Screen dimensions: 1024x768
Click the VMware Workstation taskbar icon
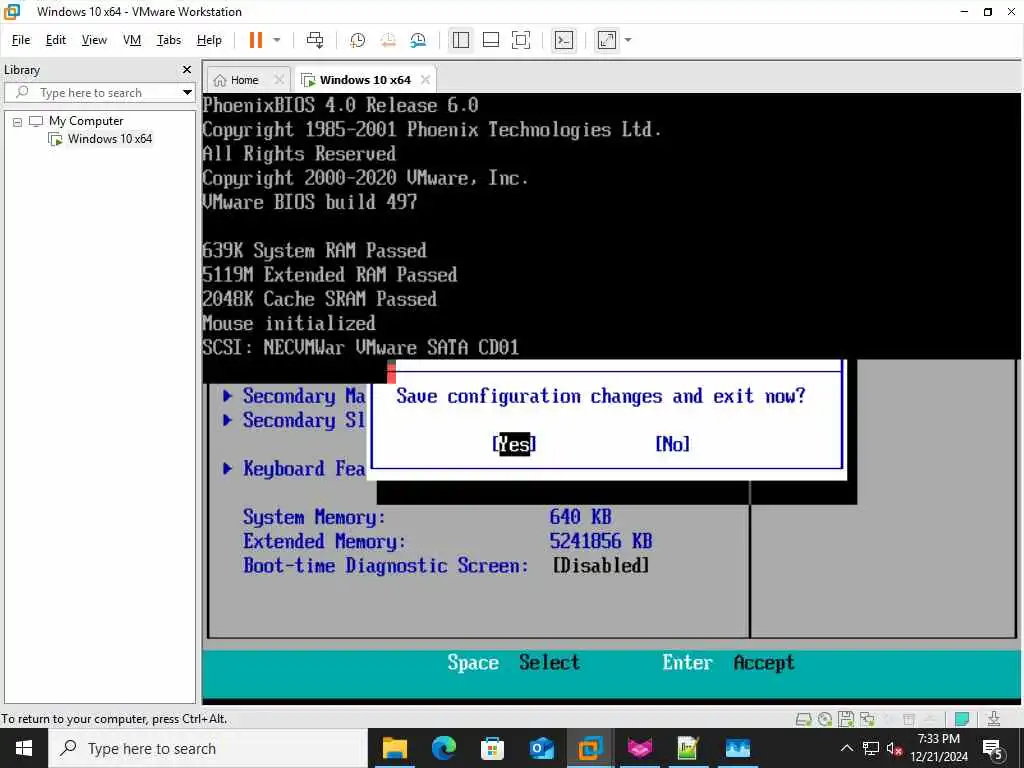coord(590,748)
